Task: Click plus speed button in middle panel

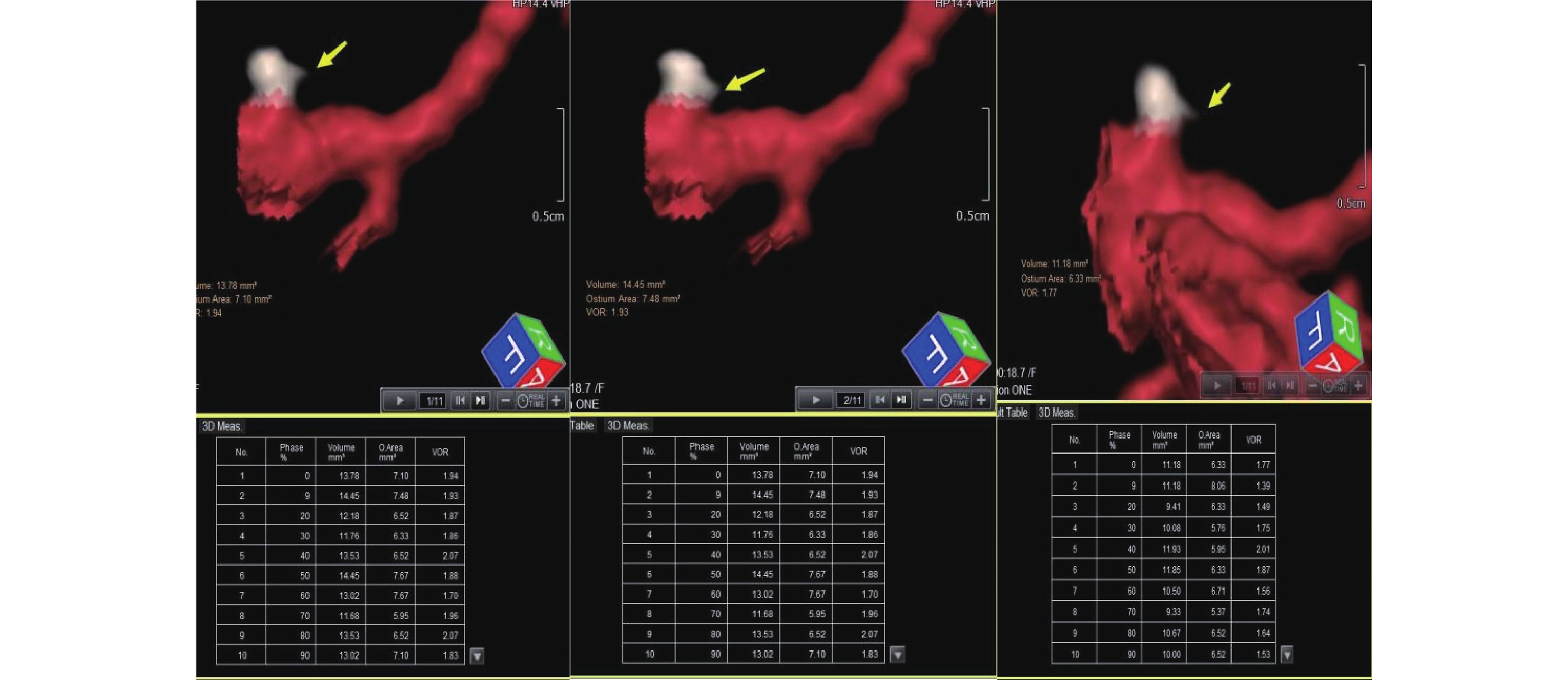Action: tap(981, 400)
